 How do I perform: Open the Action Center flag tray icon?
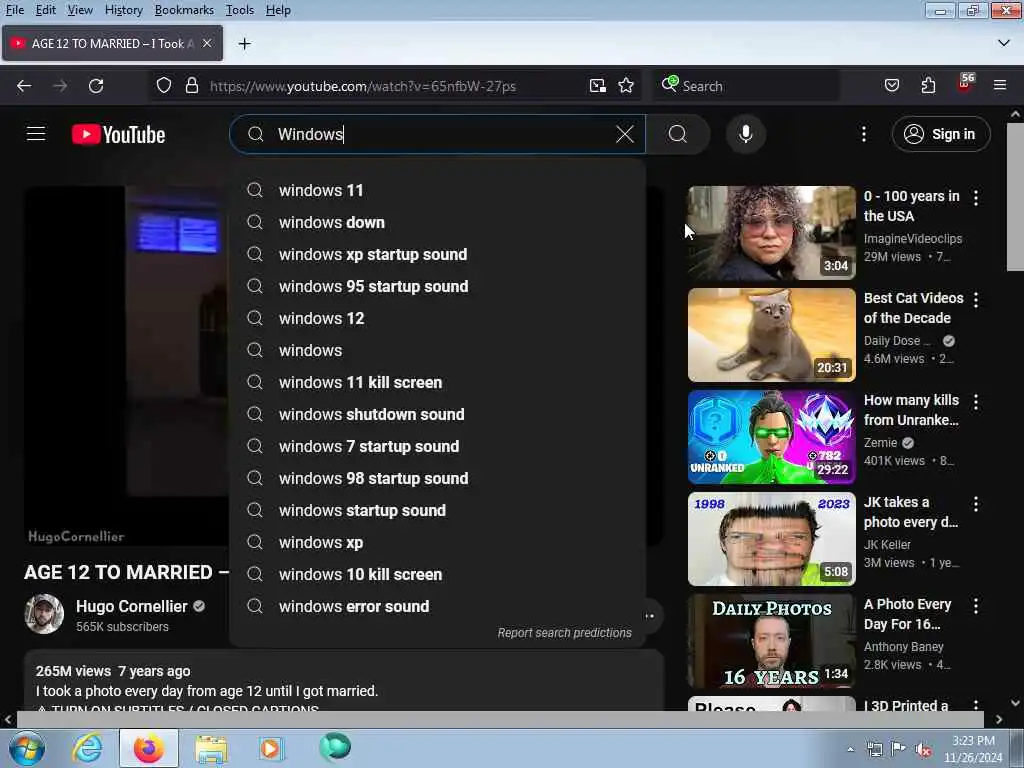pyautogui.click(x=899, y=748)
